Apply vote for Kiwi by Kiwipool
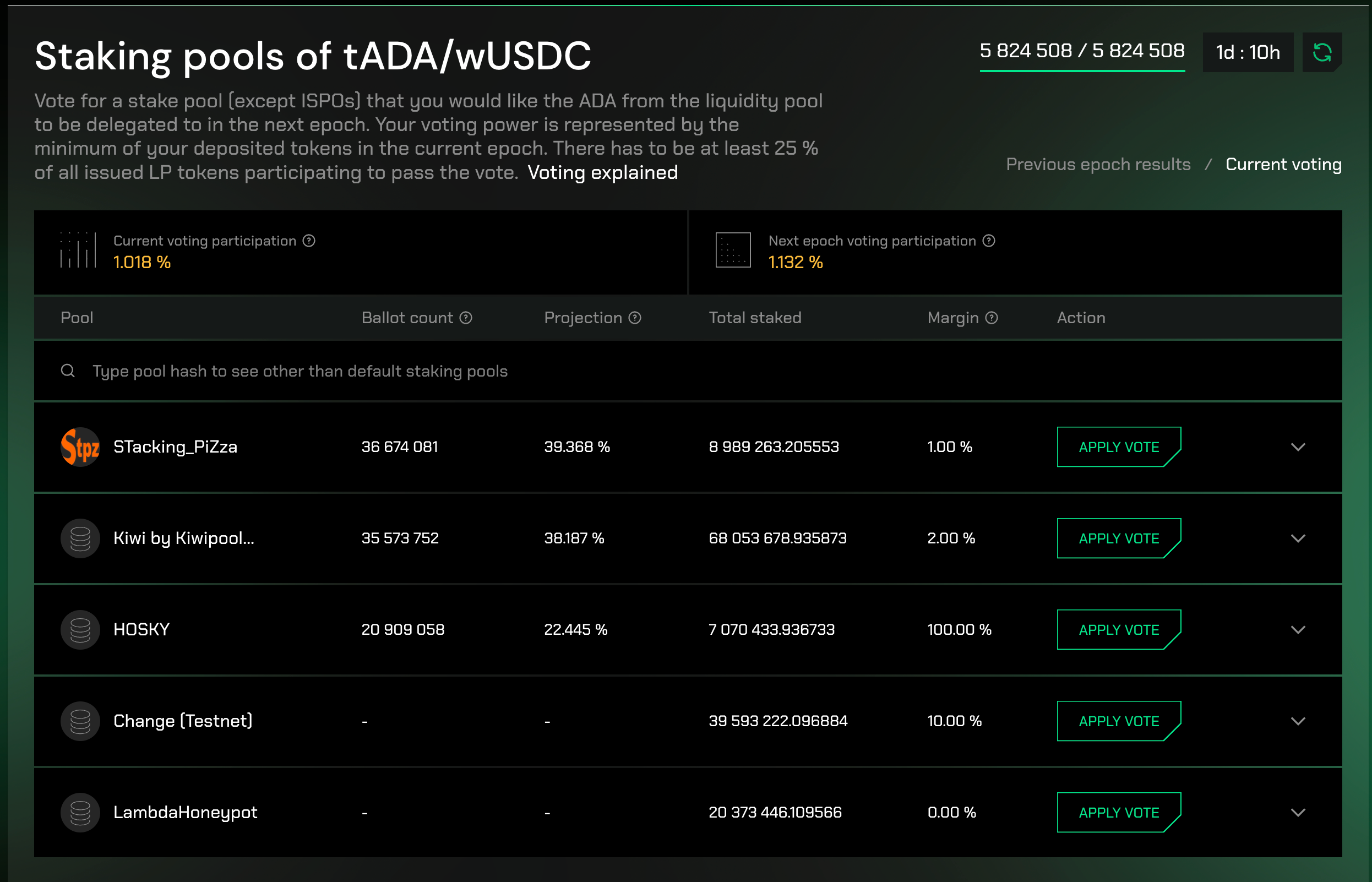 click(x=1119, y=538)
